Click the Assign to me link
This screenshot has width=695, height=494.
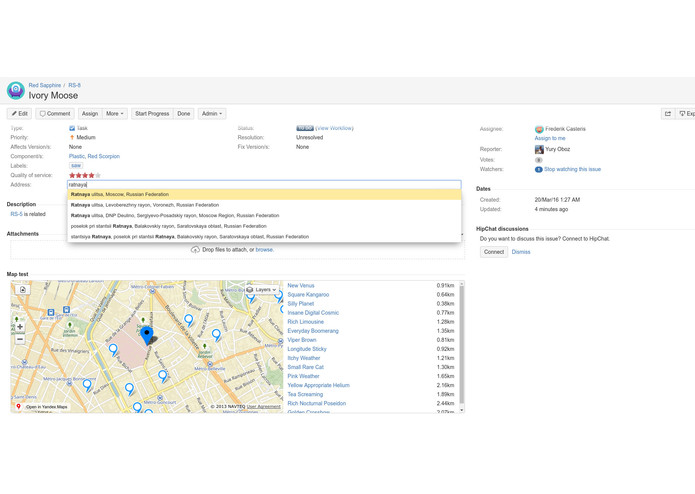[550, 138]
